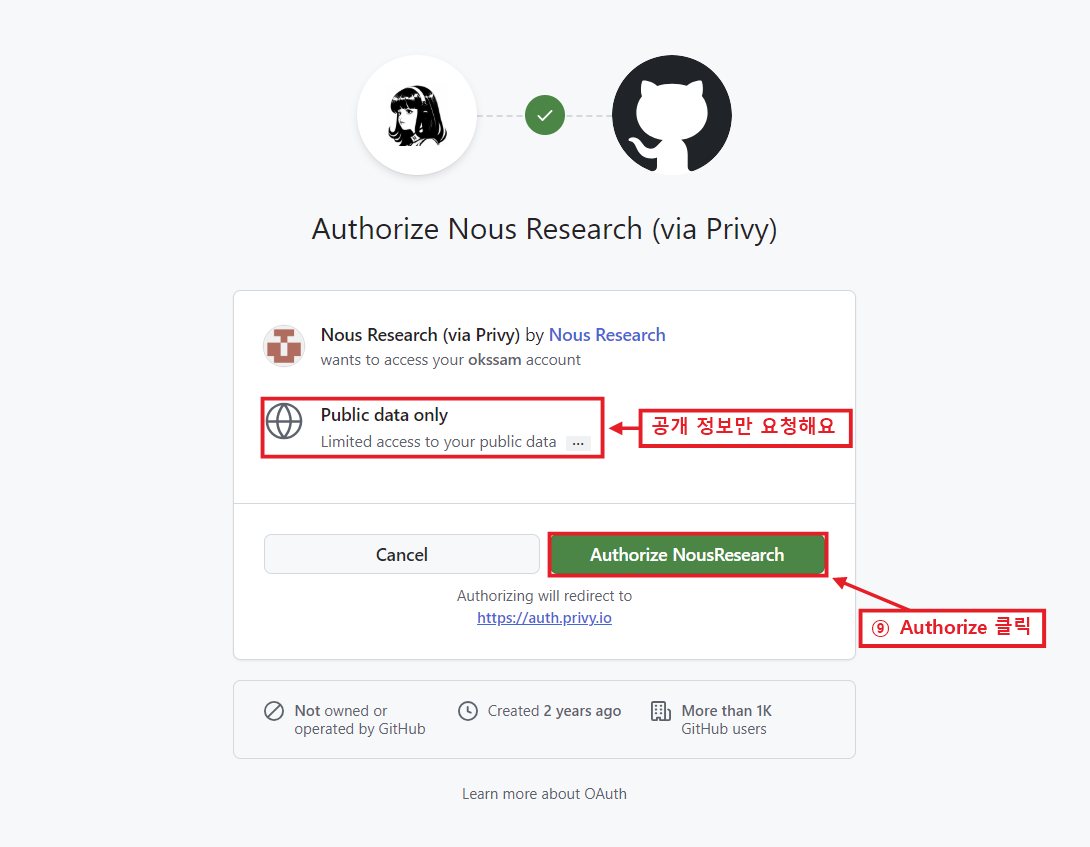Click 'Authorizing will redirect to' text

point(544,596)
